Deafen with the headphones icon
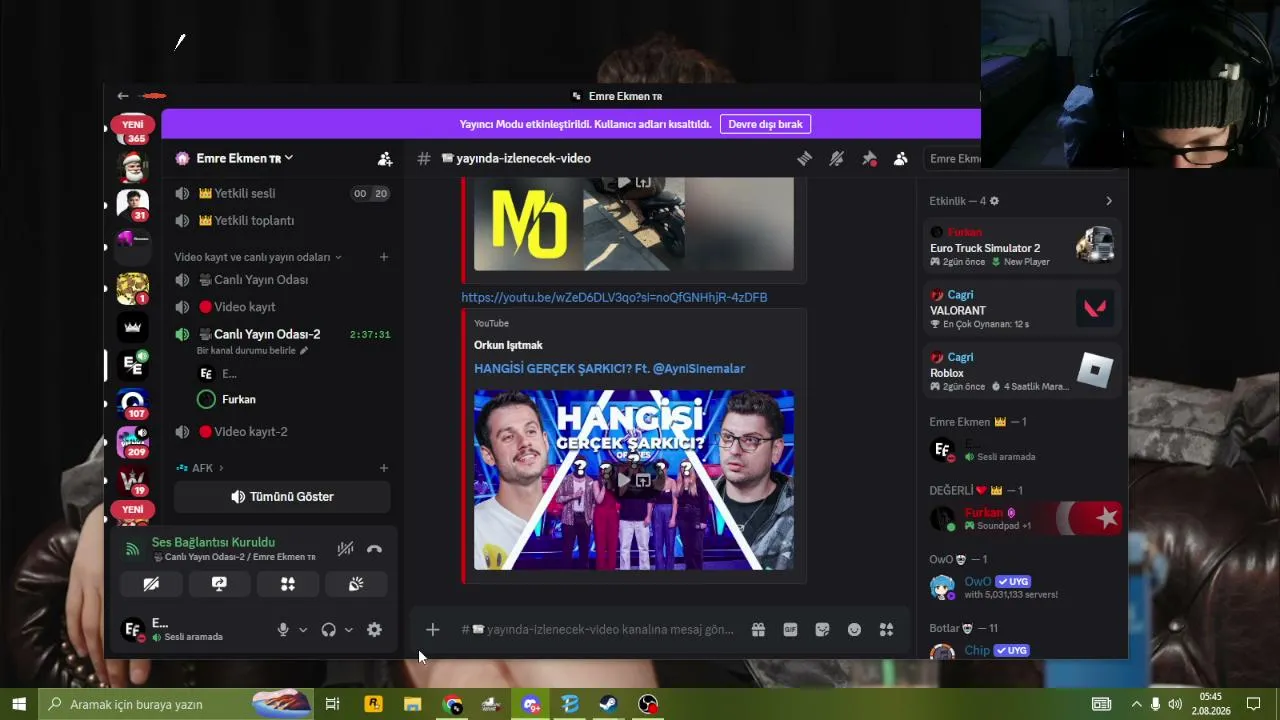Viewport: 1280px width, 720px height. [328, 629]
